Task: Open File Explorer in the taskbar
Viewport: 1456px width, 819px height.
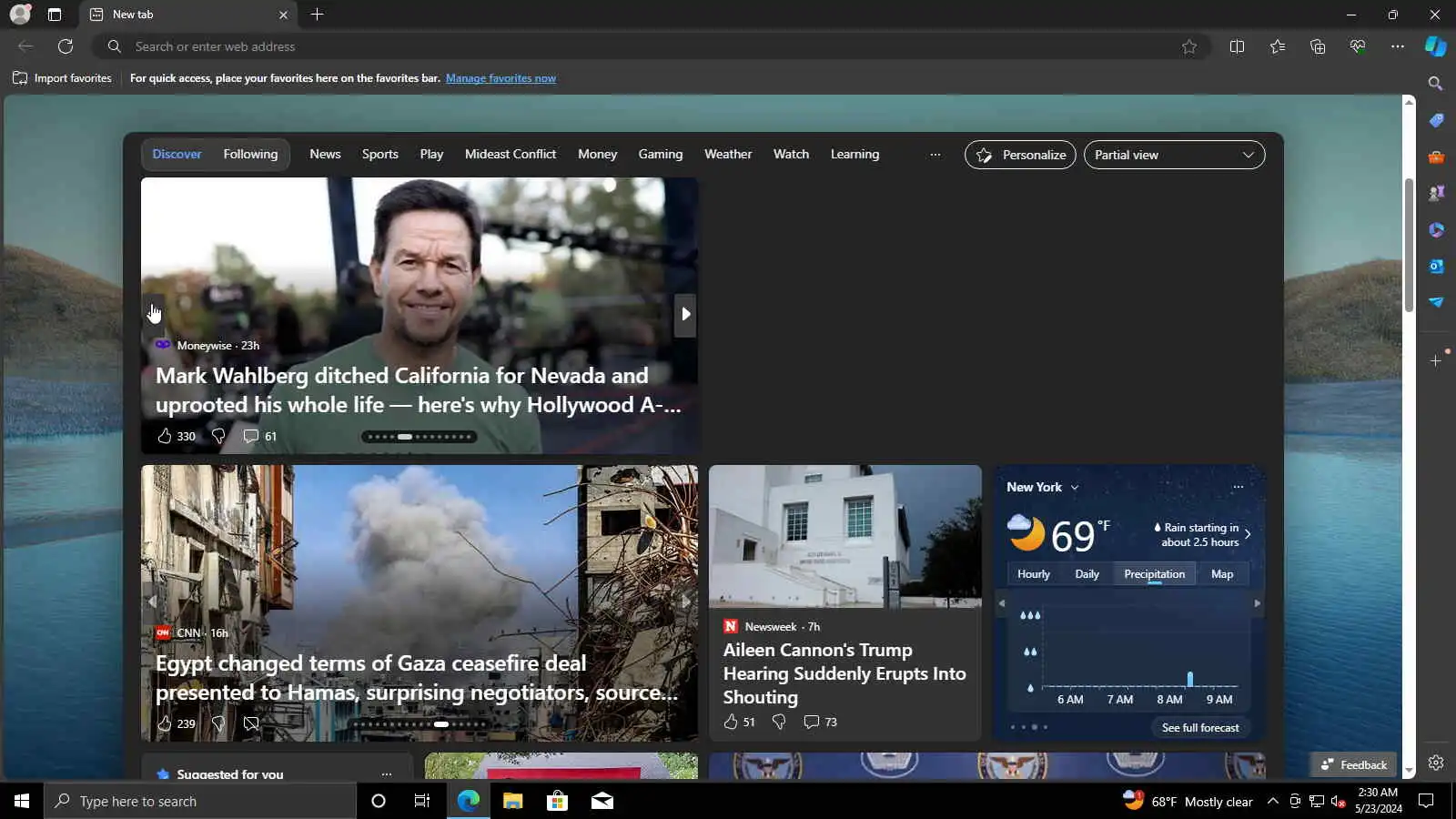Action: point(513,801)
